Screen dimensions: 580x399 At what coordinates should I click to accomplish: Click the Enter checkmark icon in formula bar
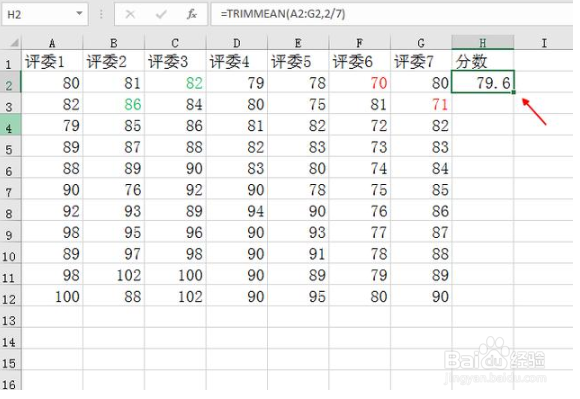161,14
